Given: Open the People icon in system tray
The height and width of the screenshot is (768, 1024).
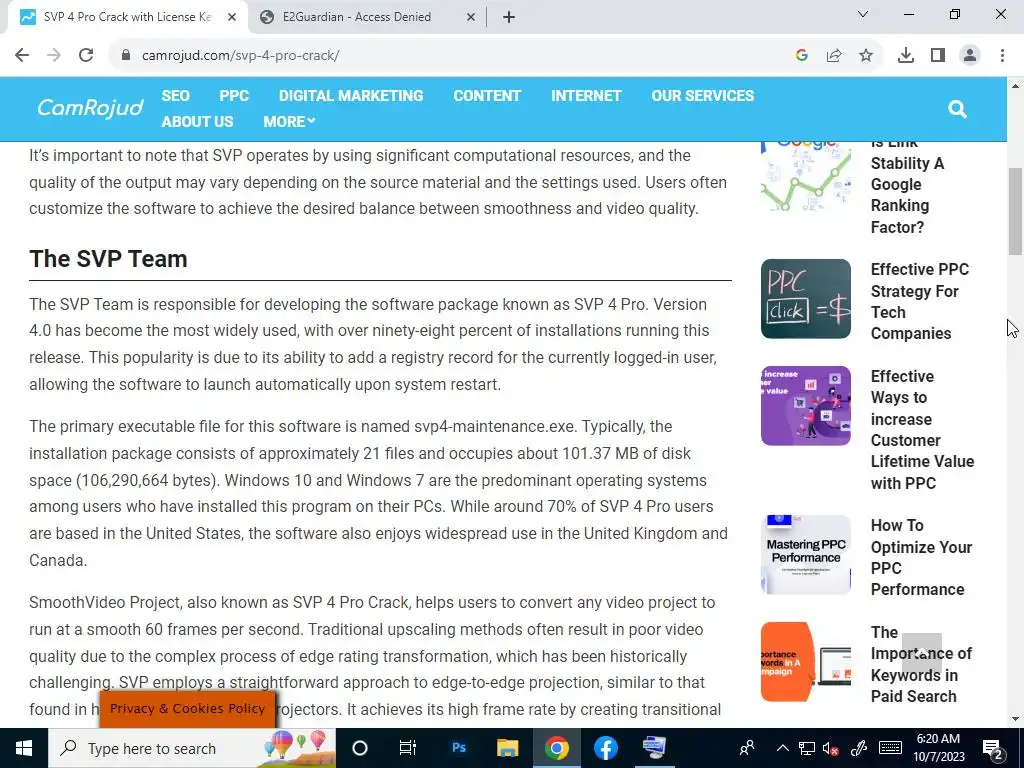Looking at the screenshot, I should 747,748.
